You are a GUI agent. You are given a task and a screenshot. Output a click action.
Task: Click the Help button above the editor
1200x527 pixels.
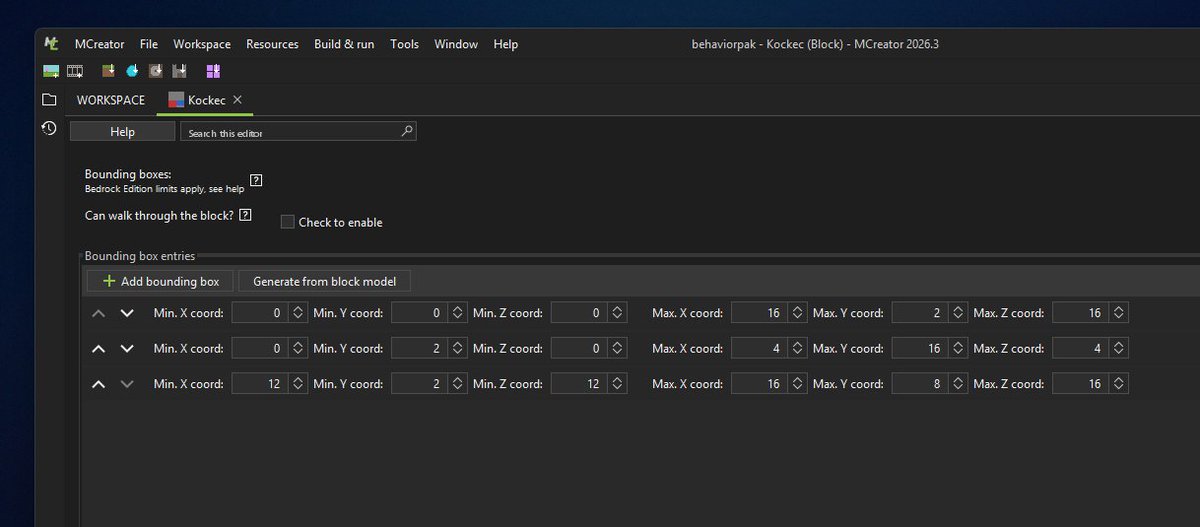tap(122, 132)
